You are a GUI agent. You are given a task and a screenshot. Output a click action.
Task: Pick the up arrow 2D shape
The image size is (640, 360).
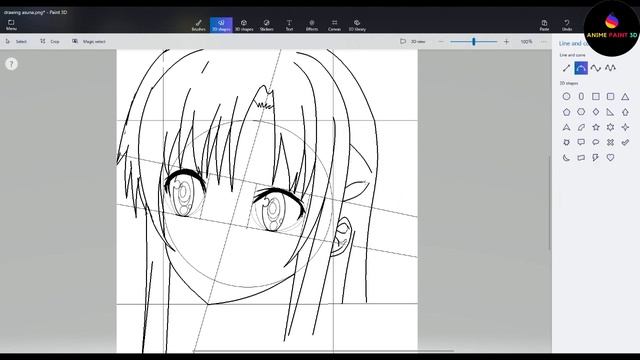(x=625, y=112)
